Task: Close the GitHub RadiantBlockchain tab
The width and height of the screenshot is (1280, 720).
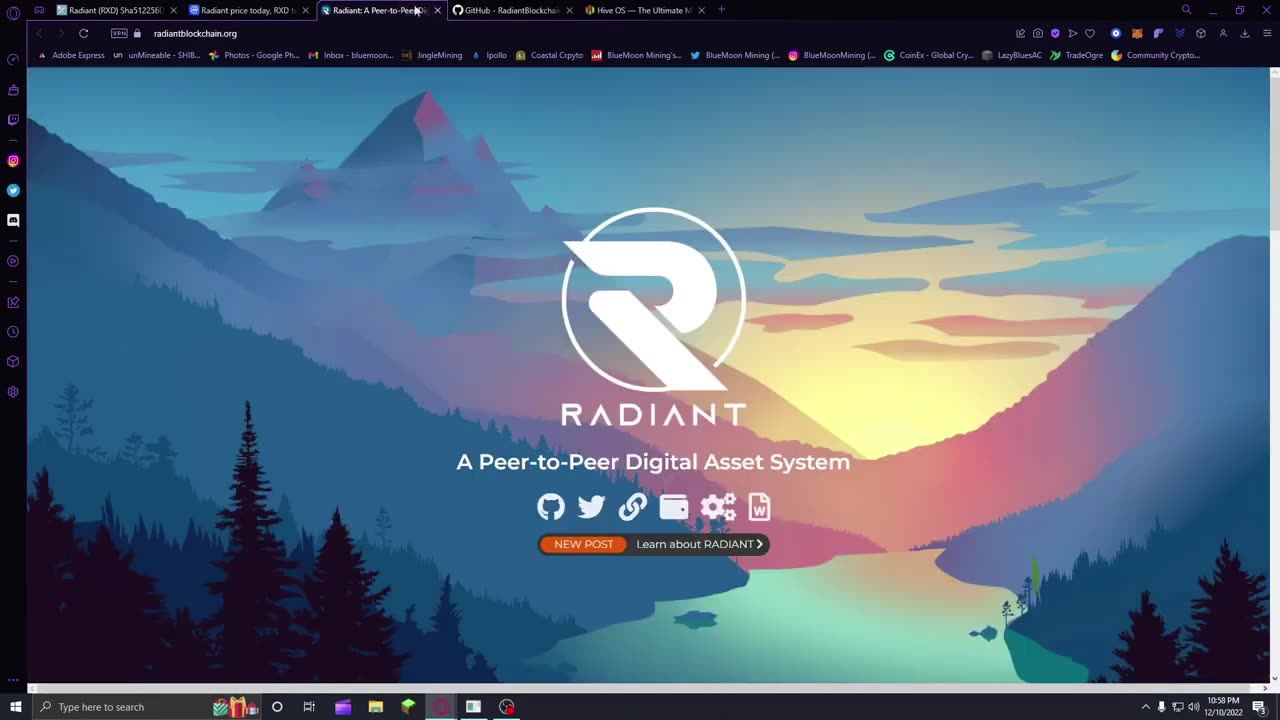Action: 569,10
